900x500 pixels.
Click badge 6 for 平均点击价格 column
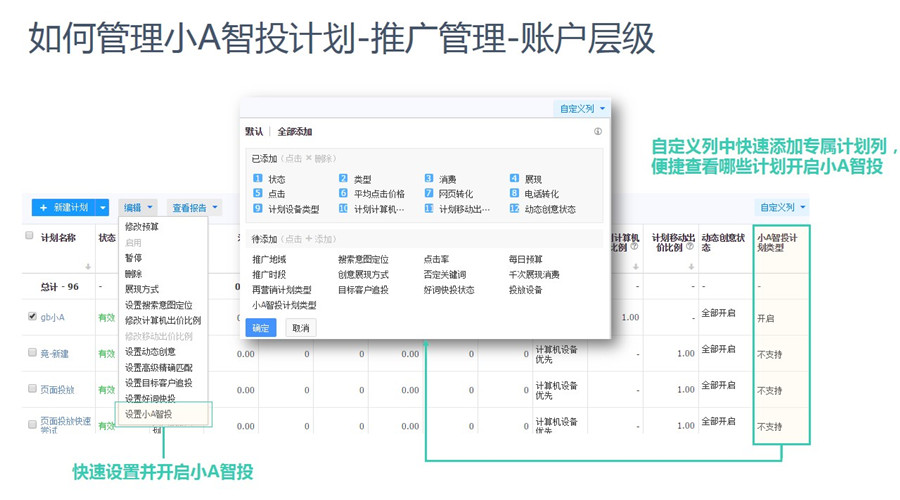(x=343, y=193)
